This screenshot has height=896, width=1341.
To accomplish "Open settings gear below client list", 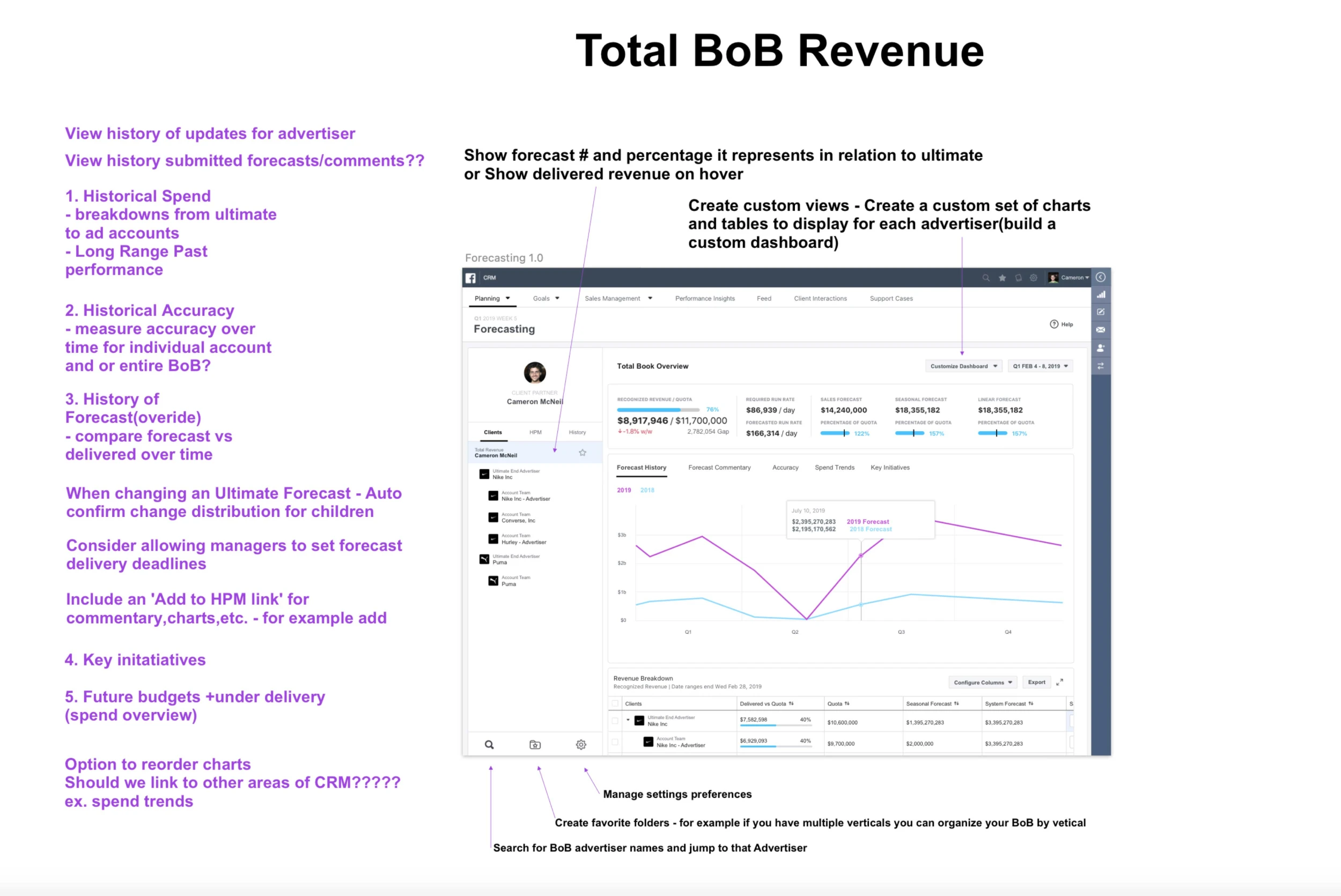I will point(581,745).
